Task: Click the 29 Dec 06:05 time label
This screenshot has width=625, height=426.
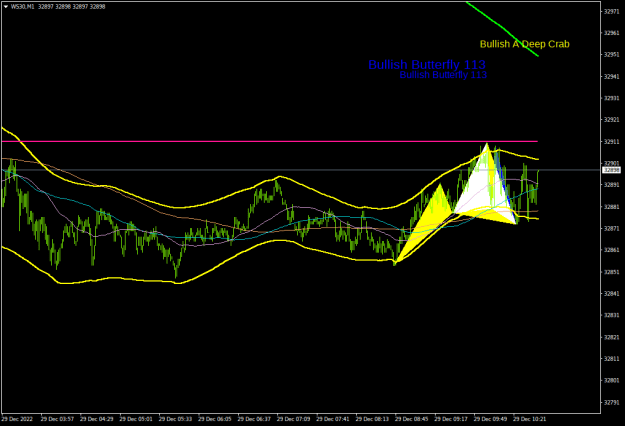Action: 215,419
